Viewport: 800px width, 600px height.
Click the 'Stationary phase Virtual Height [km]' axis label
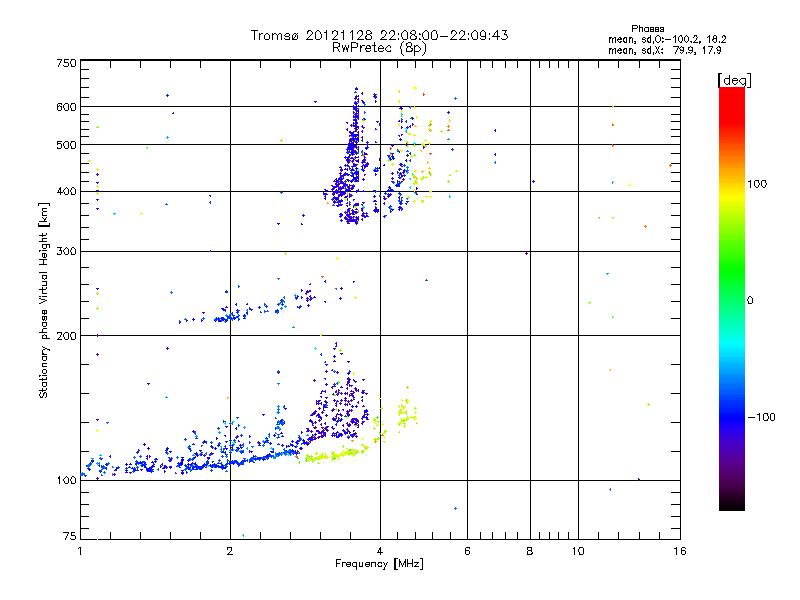[44, 301]
